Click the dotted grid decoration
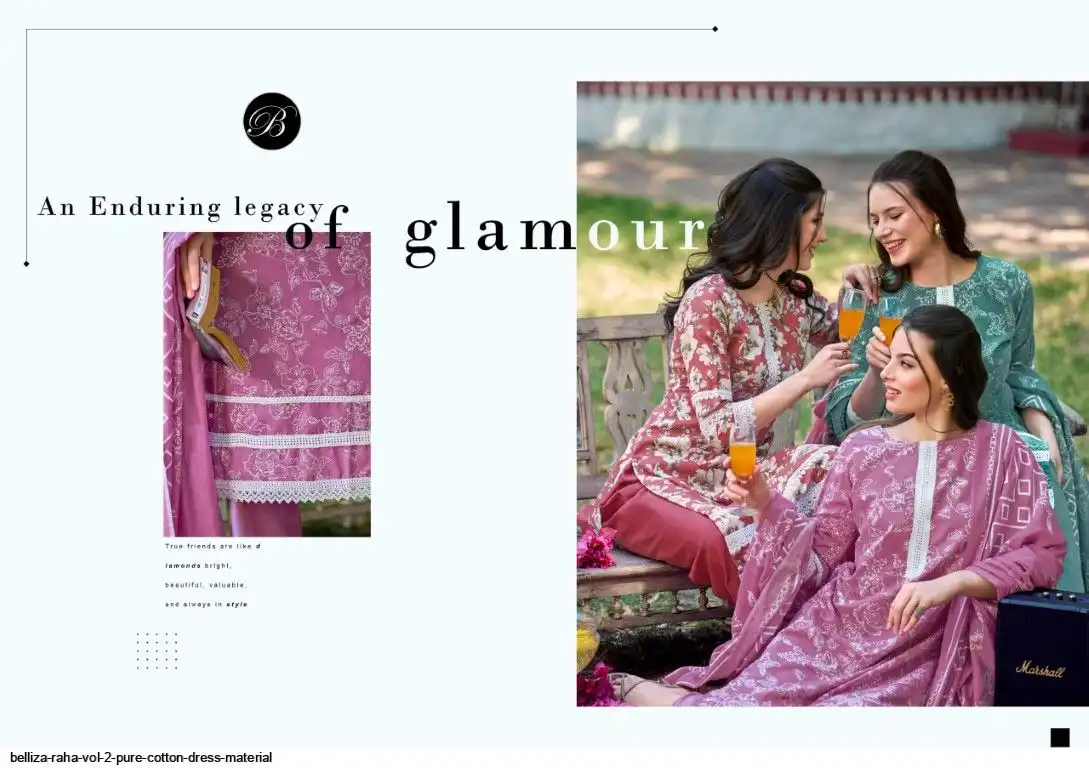Image resolution: width=1089 pixels, height=768 pixels. point(158,651)
